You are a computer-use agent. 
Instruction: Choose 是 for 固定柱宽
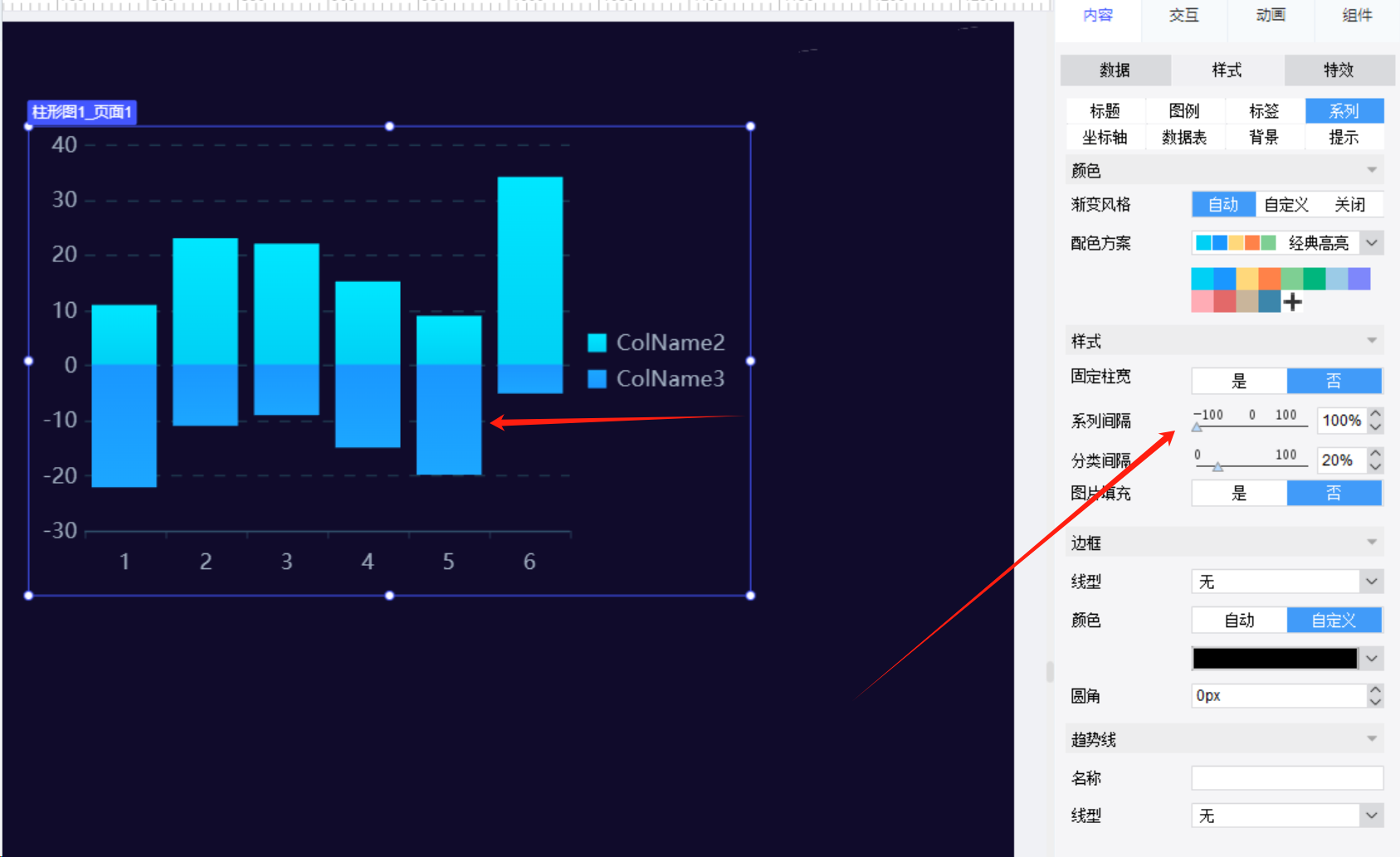[1239, 381]
